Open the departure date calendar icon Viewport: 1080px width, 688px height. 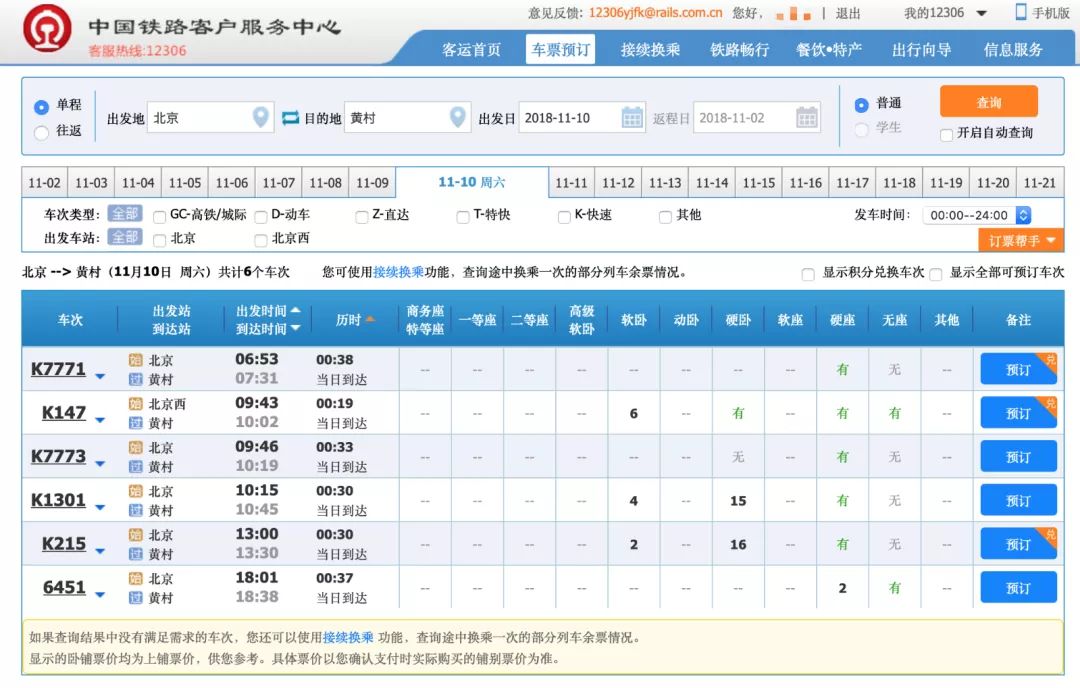(632, 117)
